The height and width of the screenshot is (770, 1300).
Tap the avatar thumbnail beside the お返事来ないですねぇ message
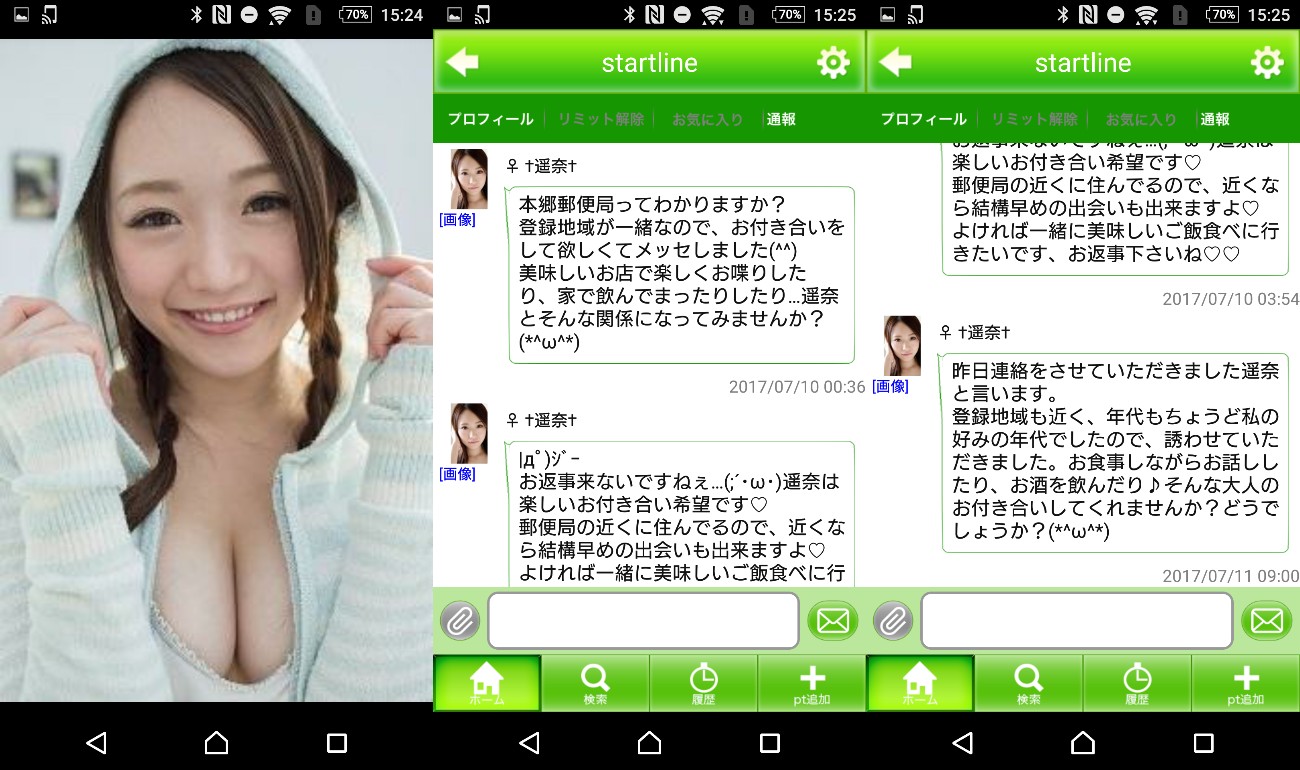tap(469, 433)
